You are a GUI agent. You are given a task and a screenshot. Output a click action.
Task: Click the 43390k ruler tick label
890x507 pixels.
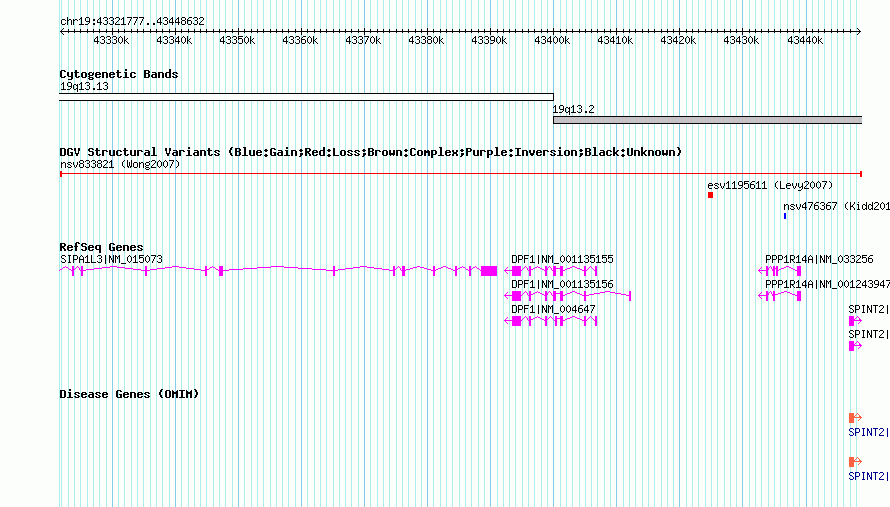click(489, 40)
